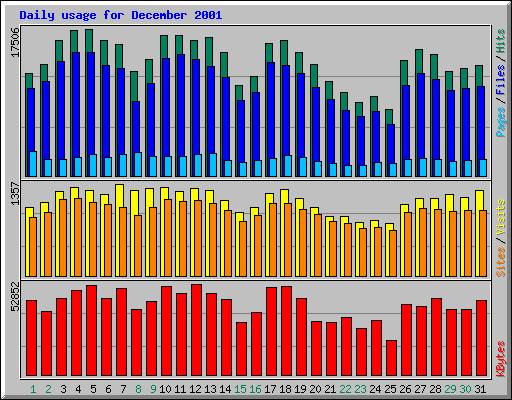Click day label 13 on the axis
The width and height of the screenshot is (512, 400).
pos(210,389)
